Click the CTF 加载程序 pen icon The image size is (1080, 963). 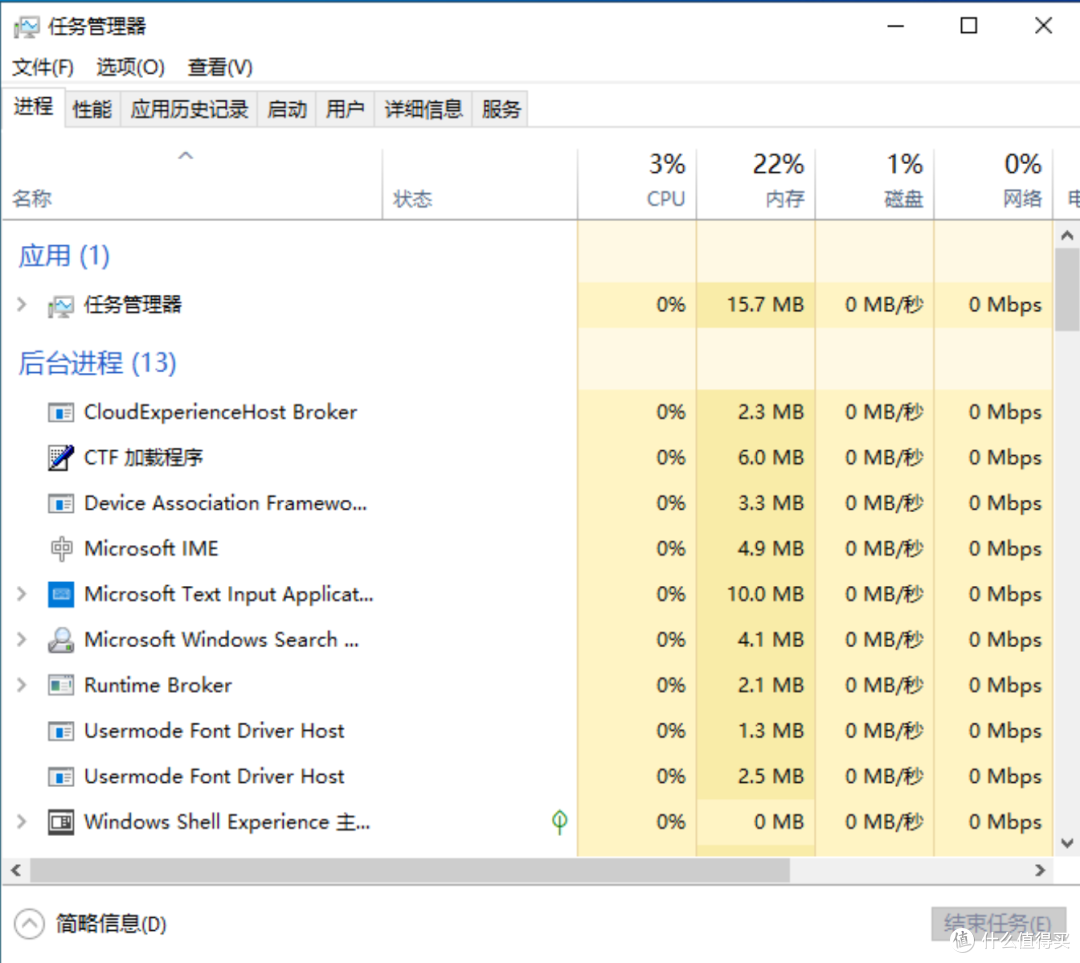pyautogui.click(x=61, y=457)
